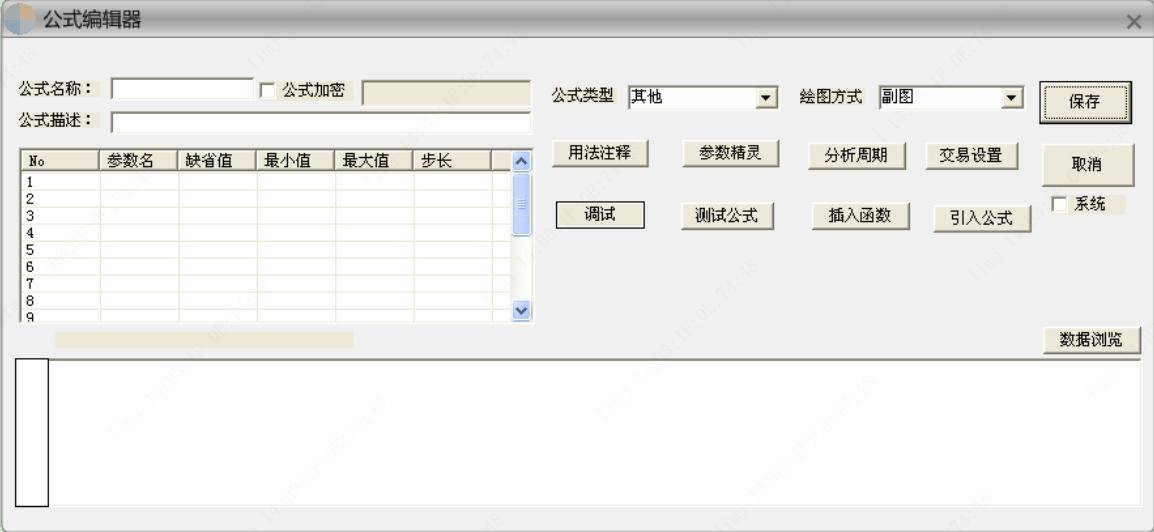
Task: Select parameter row number 1
Action: click(x=266, y=181)
